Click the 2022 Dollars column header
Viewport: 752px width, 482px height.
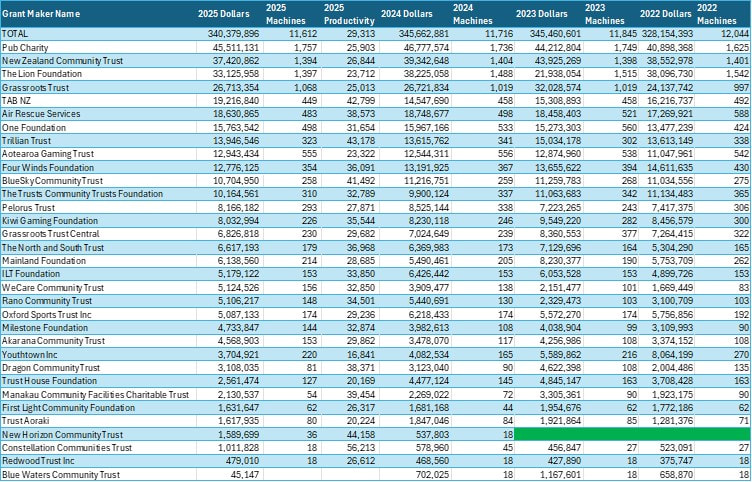(x=665, y=14)
